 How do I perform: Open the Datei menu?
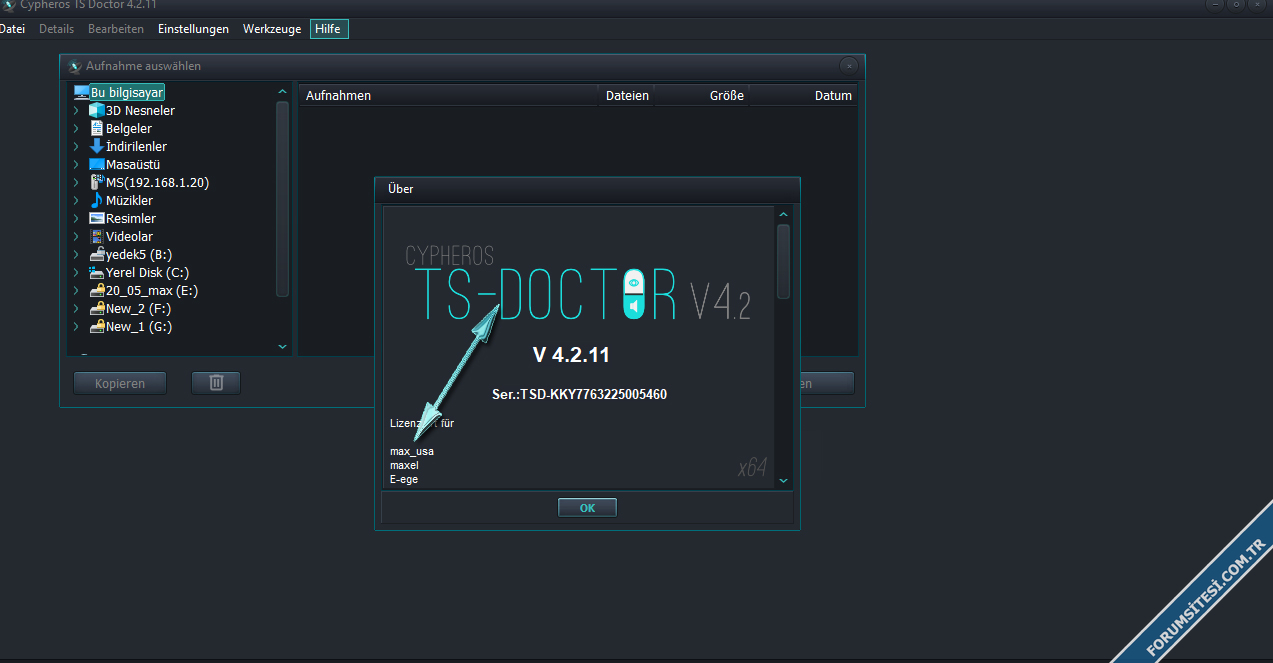(x=12, y=29)
